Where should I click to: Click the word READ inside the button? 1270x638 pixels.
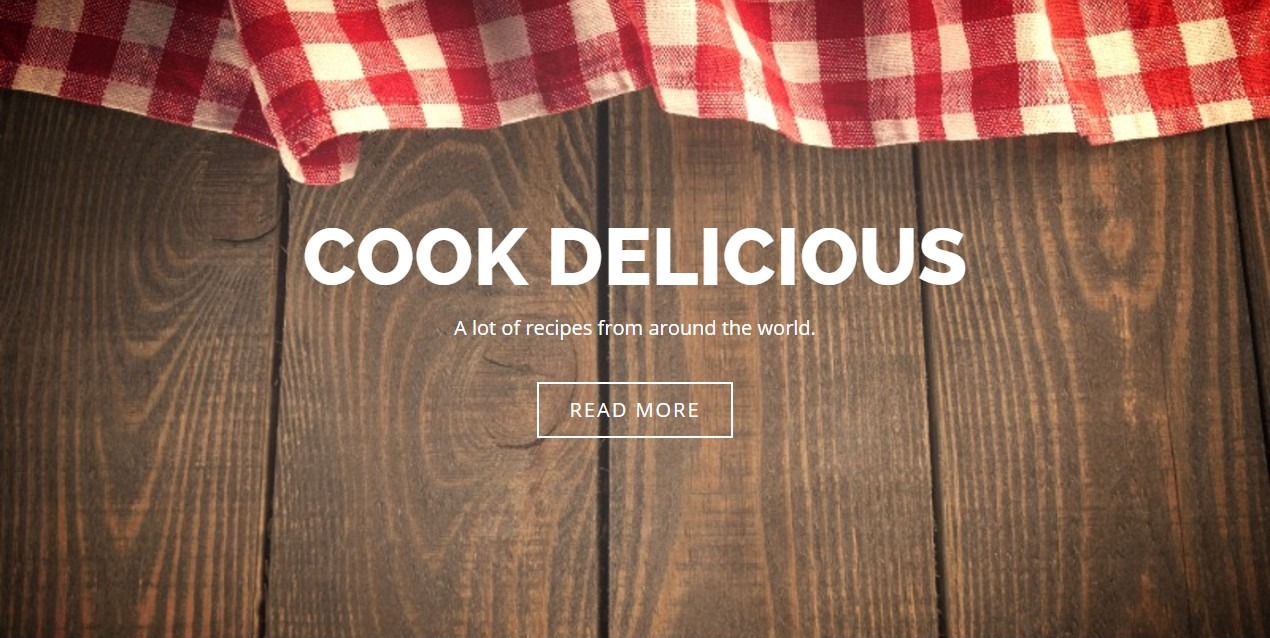(598, 410)
